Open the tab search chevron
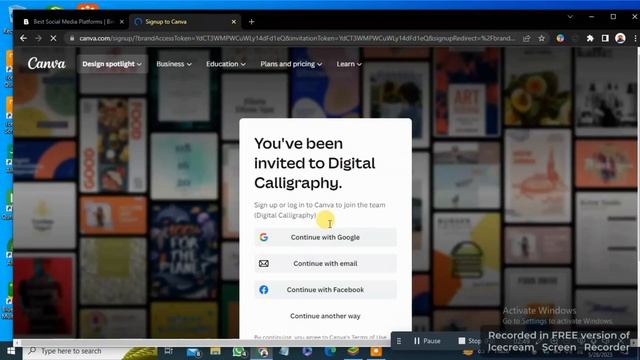This screenshot has height=360, width=640. coord(570,17)
